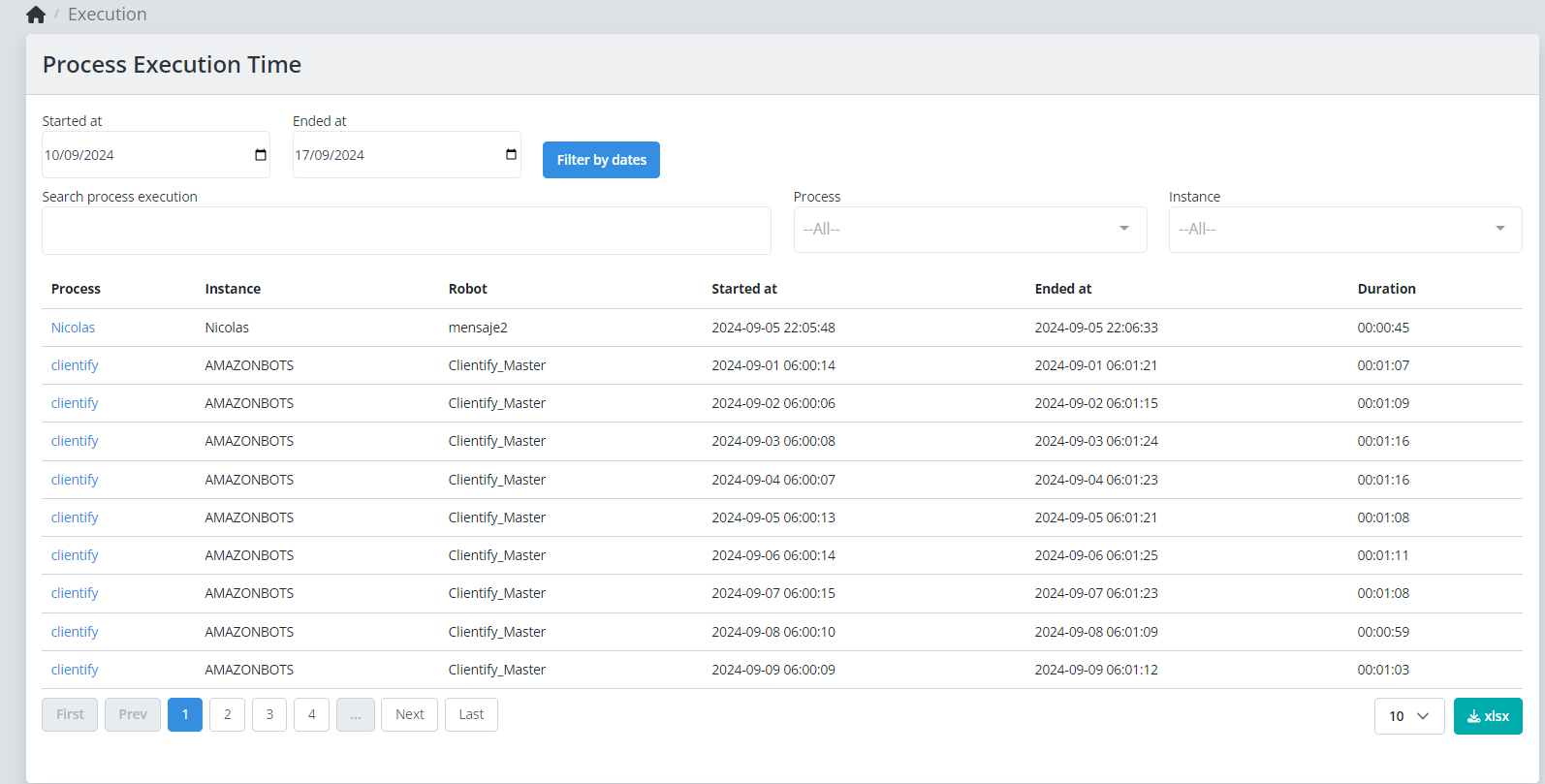Screen dimensions: 1545x784
Task: Open clientify link started 2024-09-07 06:00:15
Action: click(x=75, y=593)
